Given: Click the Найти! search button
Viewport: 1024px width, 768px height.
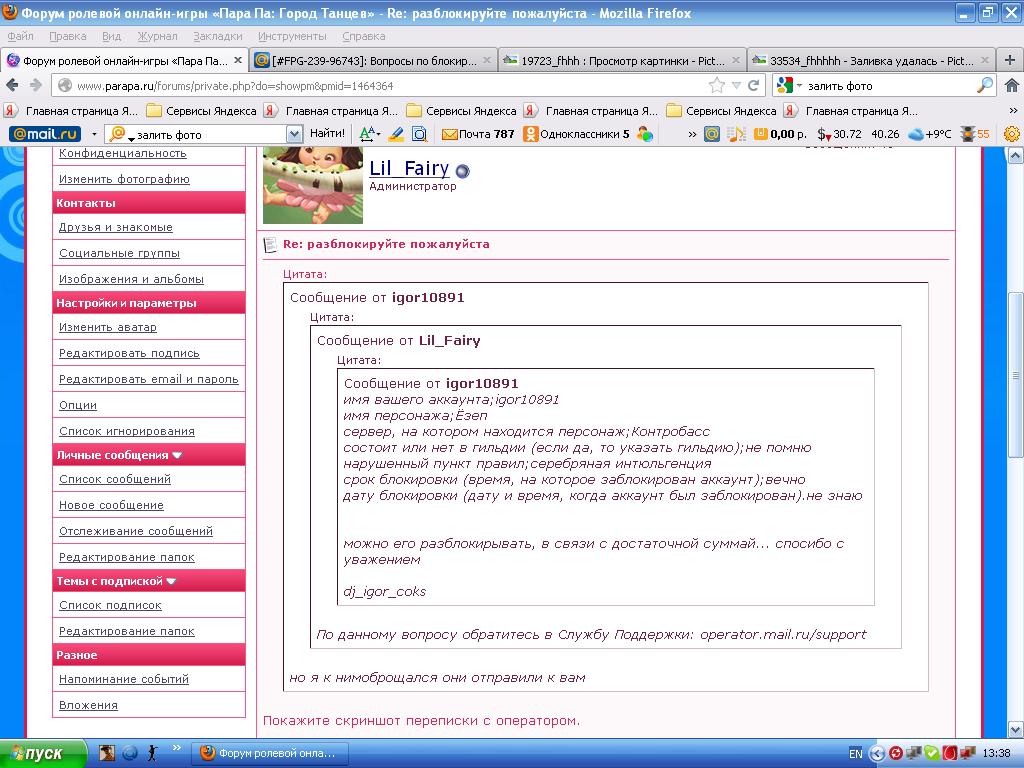Looking at the screenshot, I should tap(327, 134).
